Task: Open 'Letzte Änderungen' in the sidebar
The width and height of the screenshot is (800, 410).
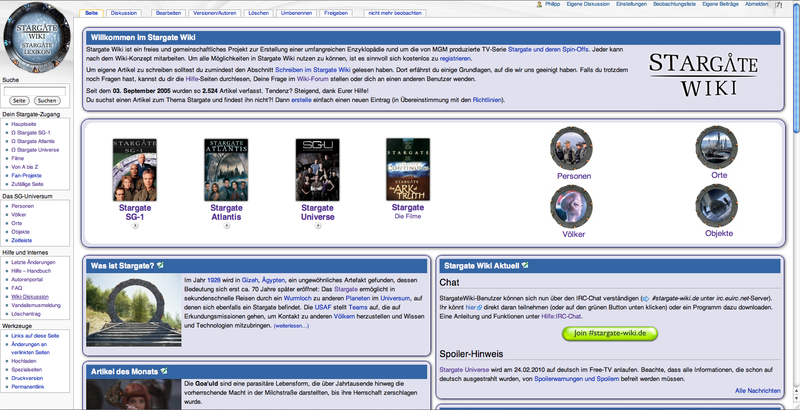Action: (x=42, y=260)
